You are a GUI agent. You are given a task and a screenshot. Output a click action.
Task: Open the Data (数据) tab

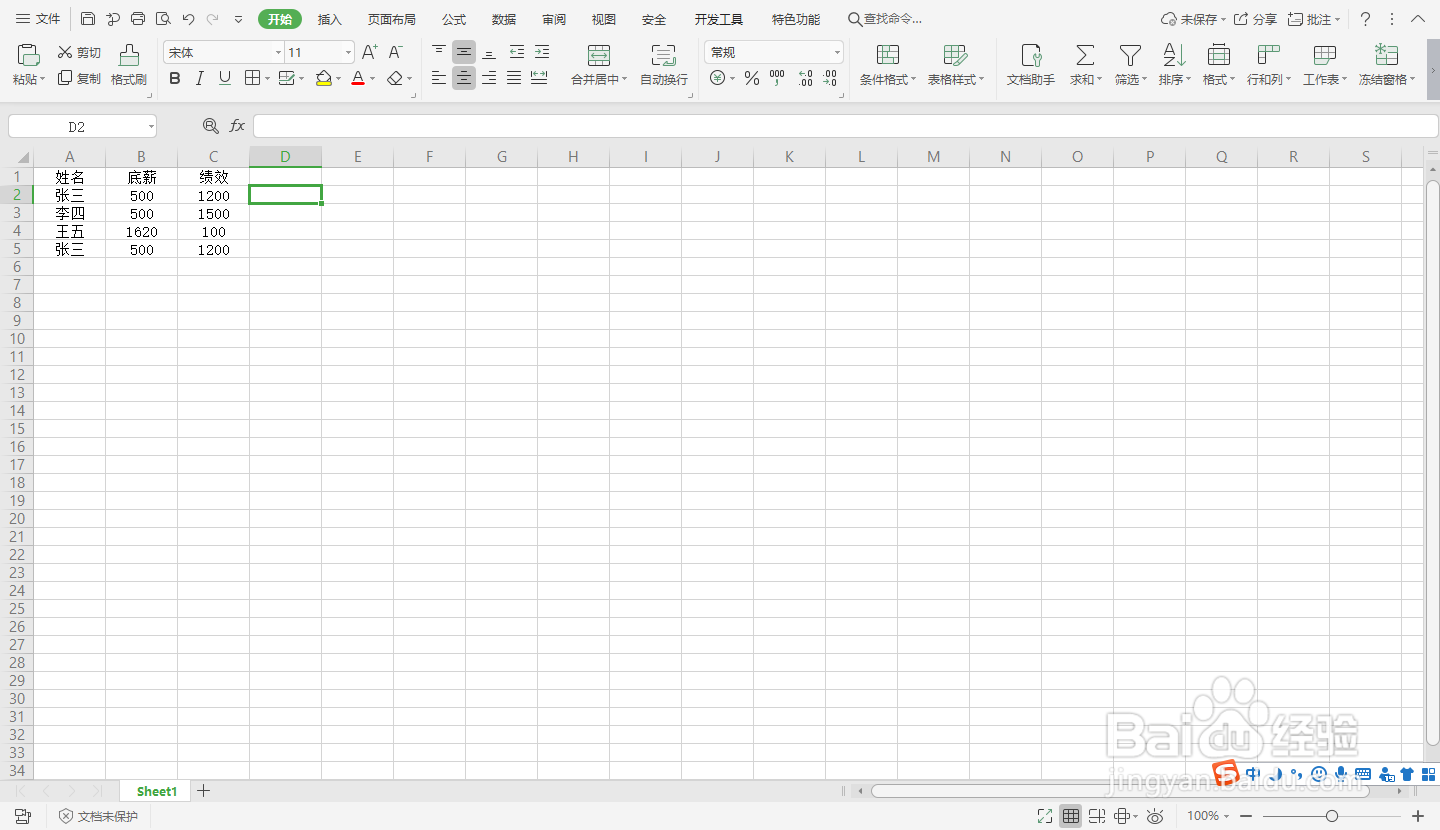click(504, 19)
